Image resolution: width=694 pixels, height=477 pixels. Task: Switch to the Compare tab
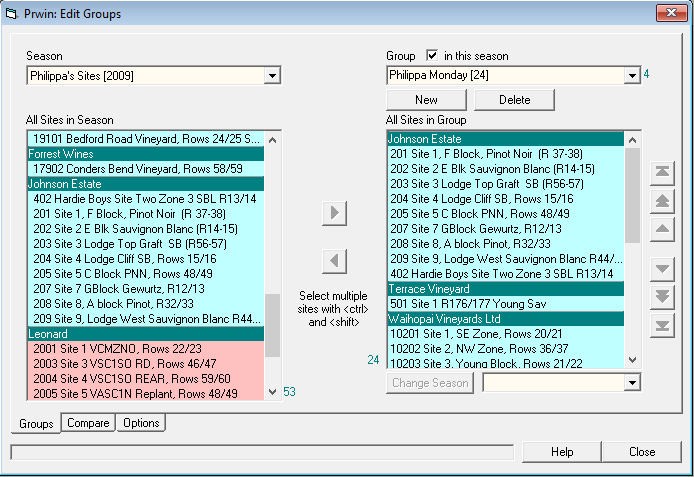[x=87, y=424]
